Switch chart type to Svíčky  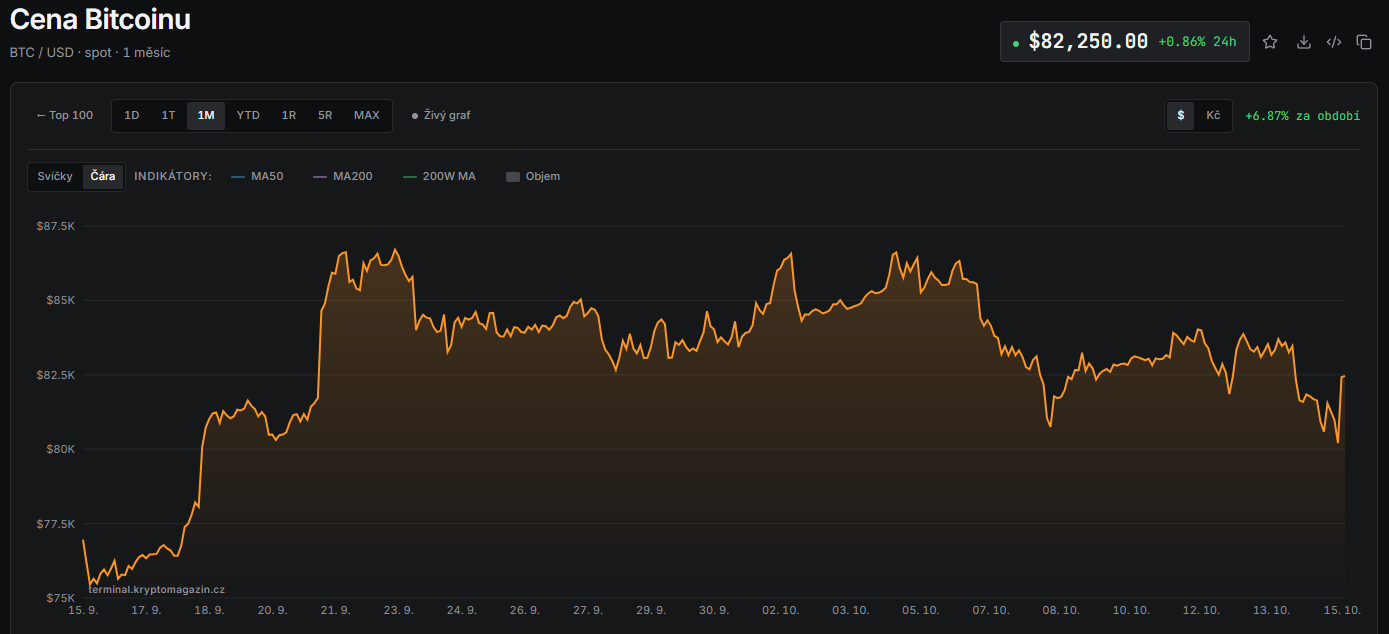55,176
